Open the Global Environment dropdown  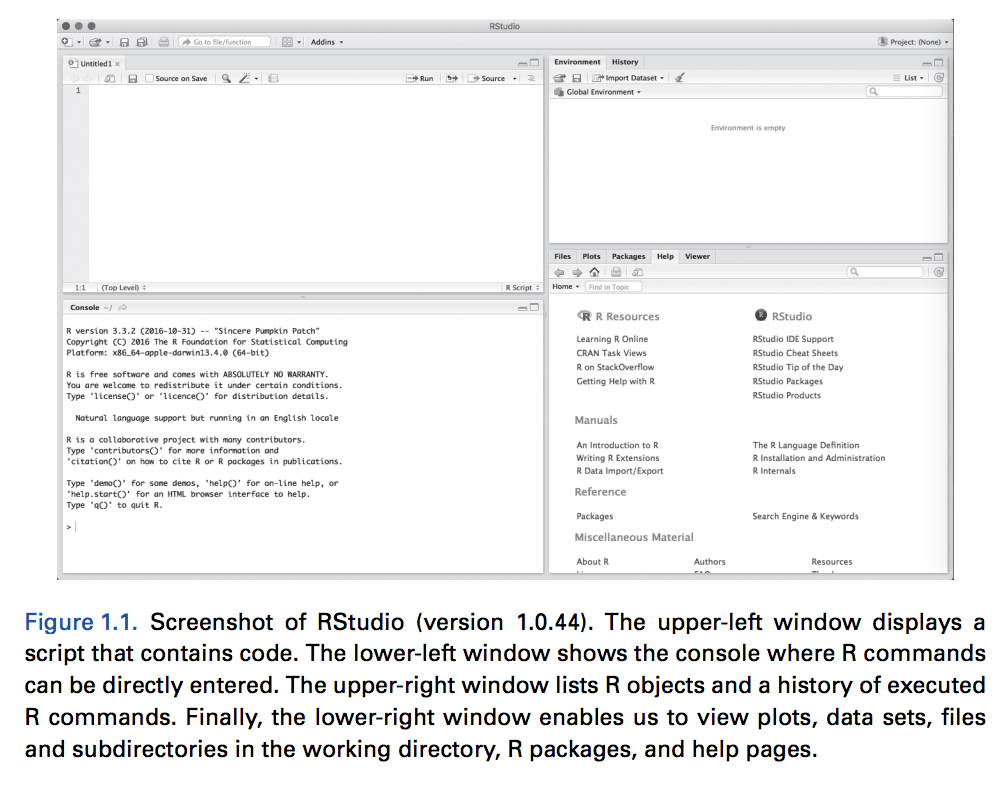[597, 92]
